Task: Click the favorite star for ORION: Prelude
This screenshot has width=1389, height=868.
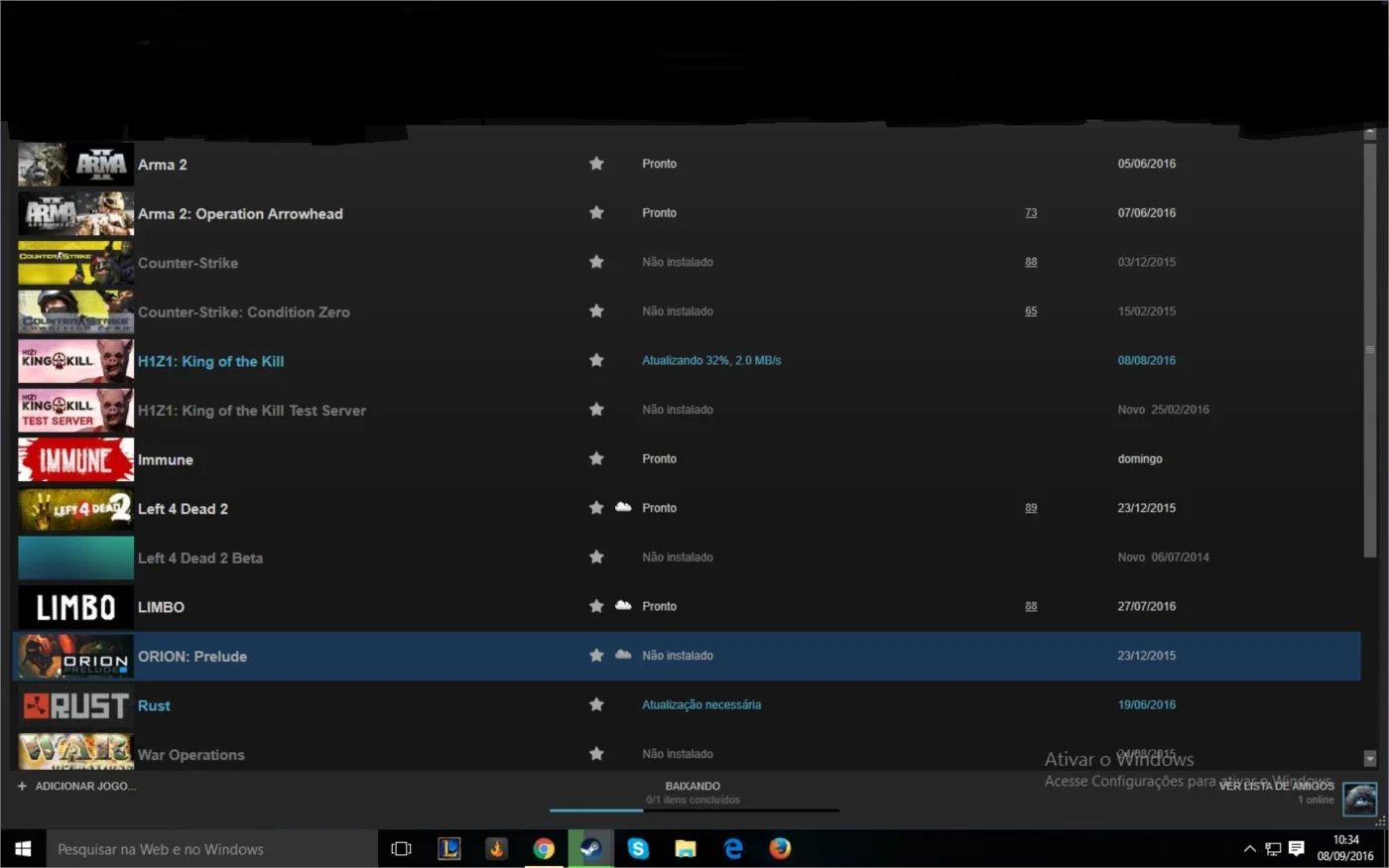Action: (596, 655)
